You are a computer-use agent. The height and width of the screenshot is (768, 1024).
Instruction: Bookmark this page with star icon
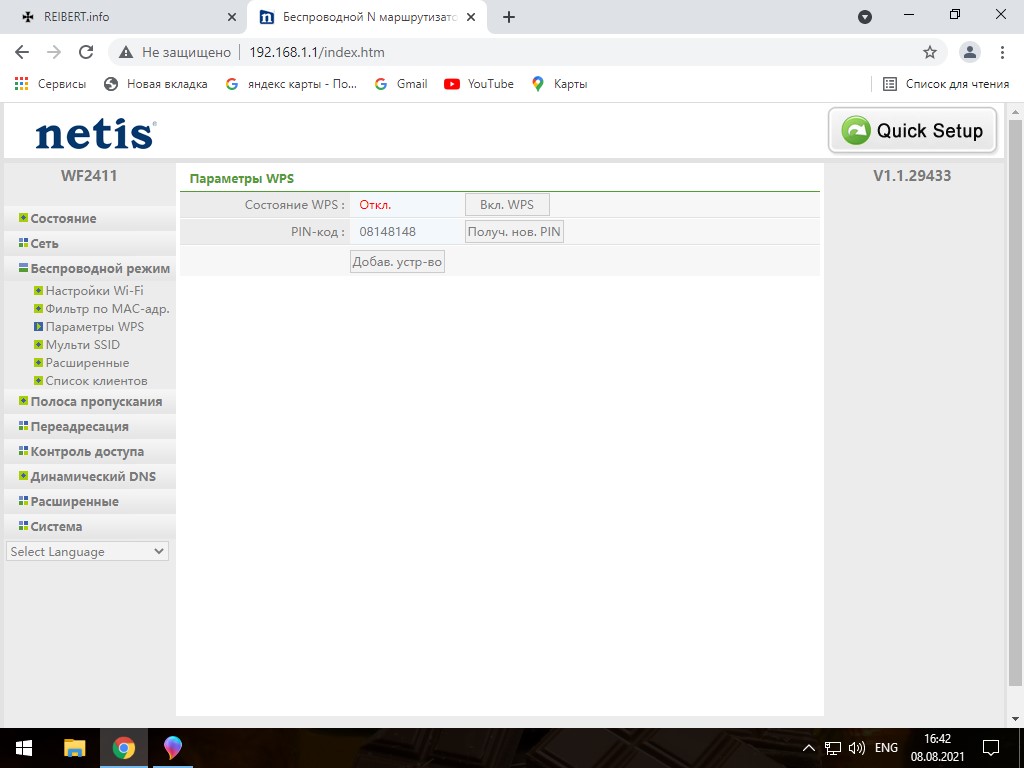[x=930, y=52]
